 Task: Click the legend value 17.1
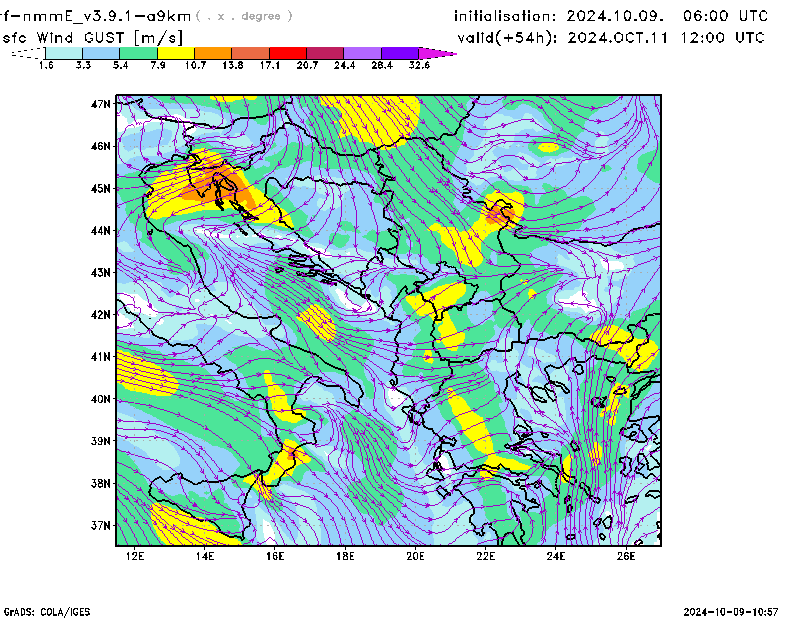tap(270, 65)
